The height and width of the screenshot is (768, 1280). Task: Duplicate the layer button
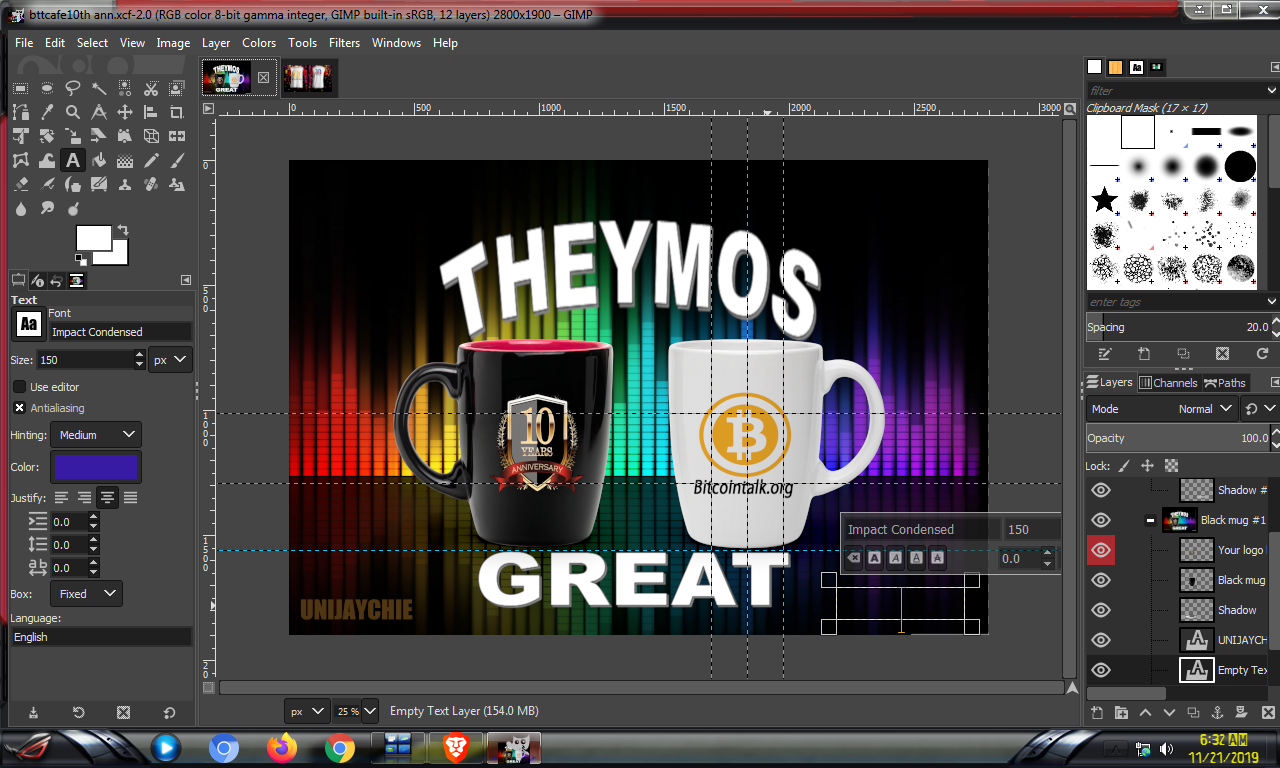pos(1193,712)
